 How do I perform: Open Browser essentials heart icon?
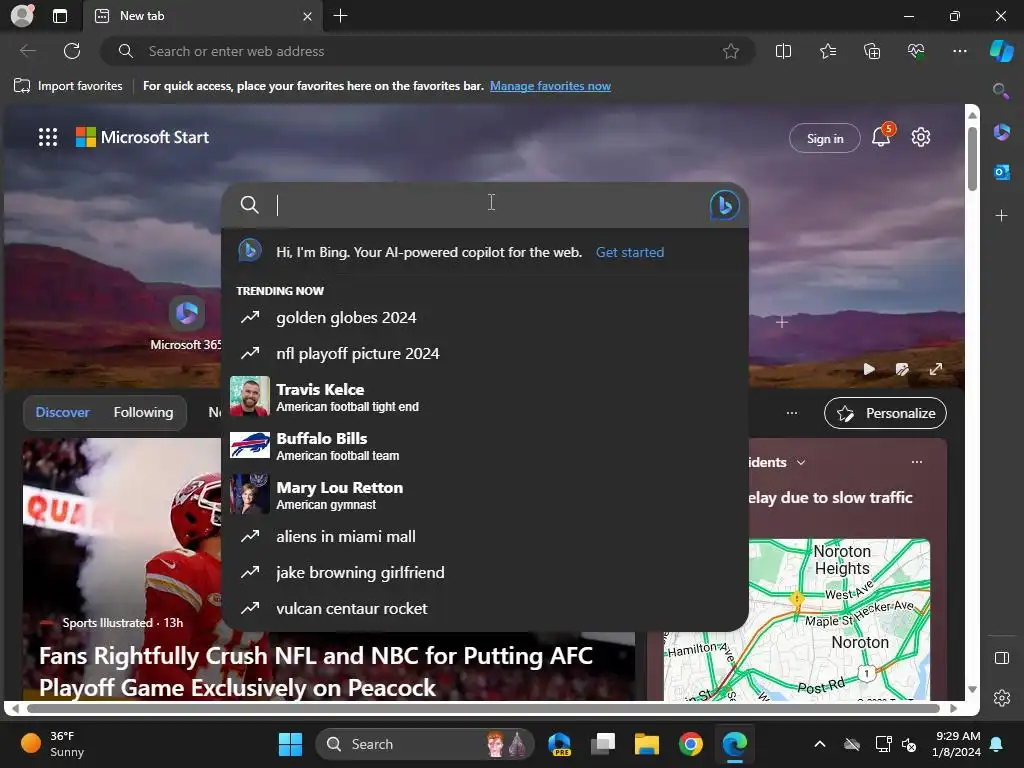[916, 51]
